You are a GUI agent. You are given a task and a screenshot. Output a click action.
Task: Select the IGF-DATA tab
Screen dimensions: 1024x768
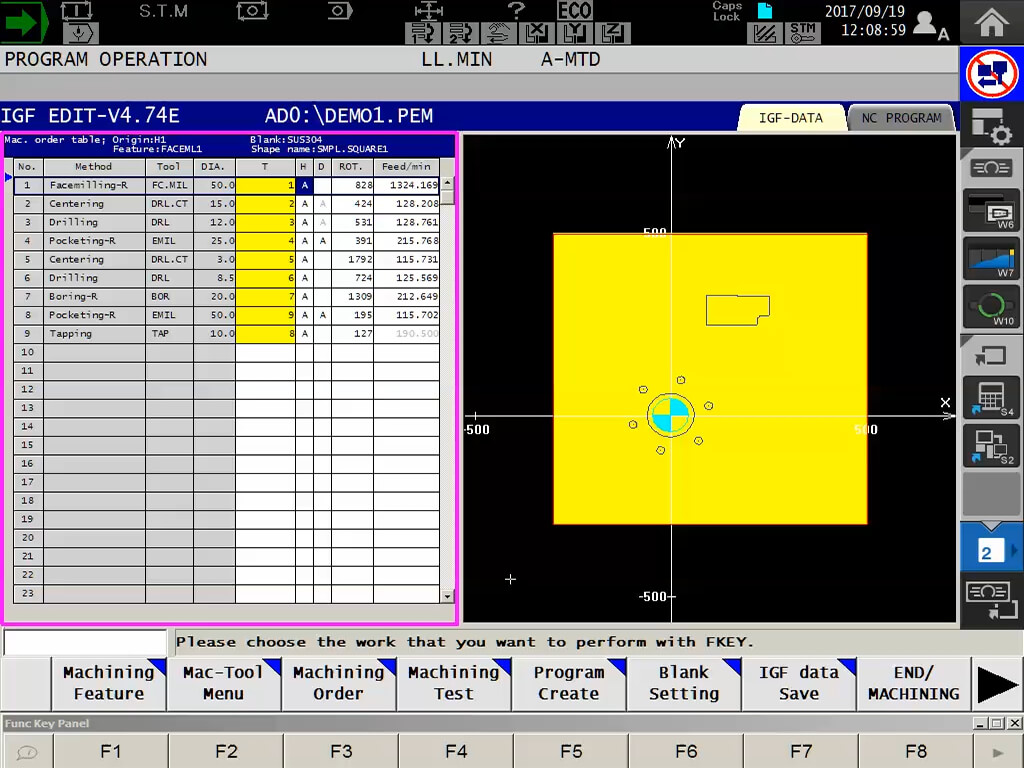[791, 117]
